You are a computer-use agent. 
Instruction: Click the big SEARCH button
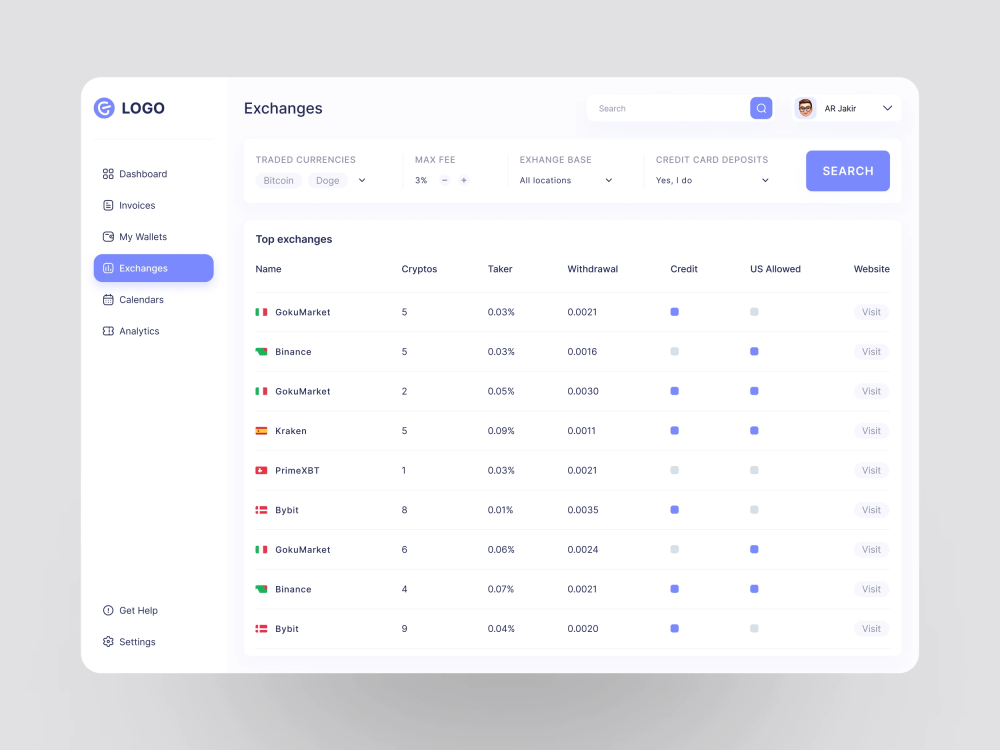(848, 171)
